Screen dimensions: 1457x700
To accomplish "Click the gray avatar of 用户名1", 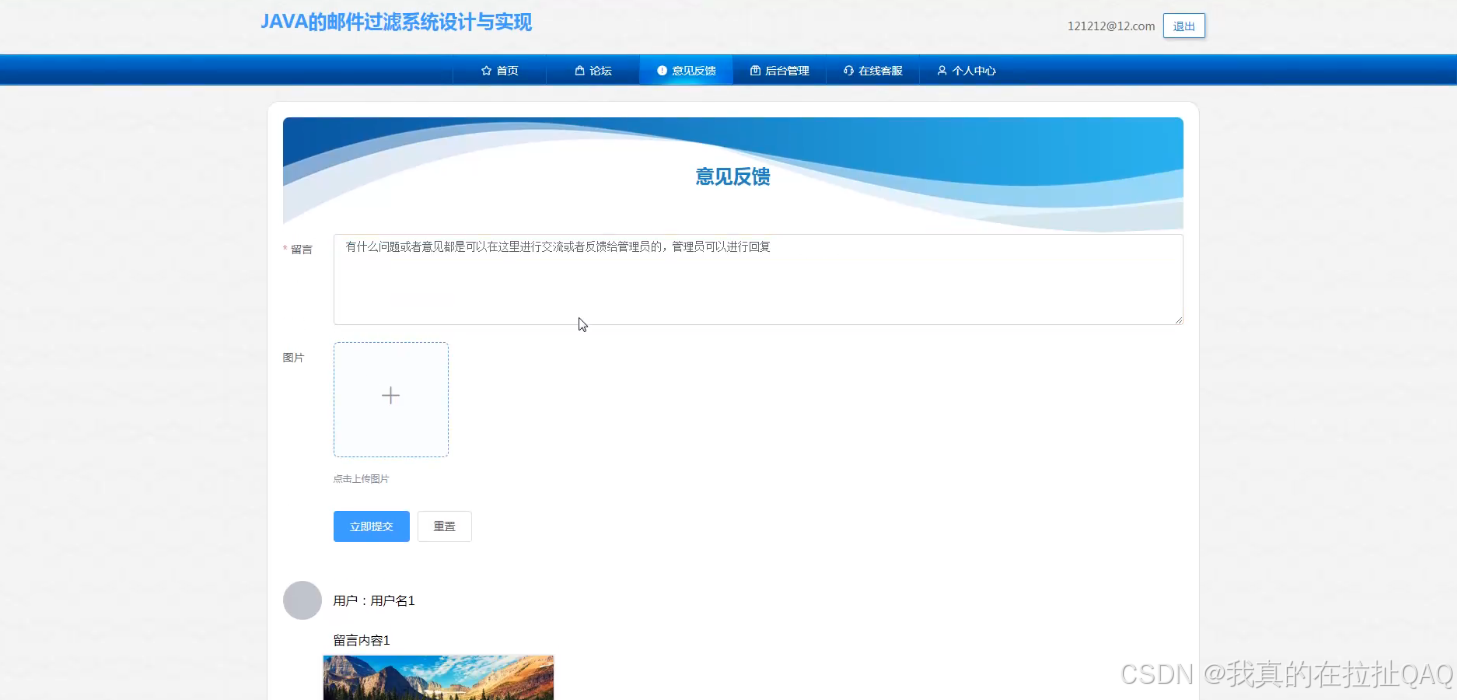I will [303, 600].
